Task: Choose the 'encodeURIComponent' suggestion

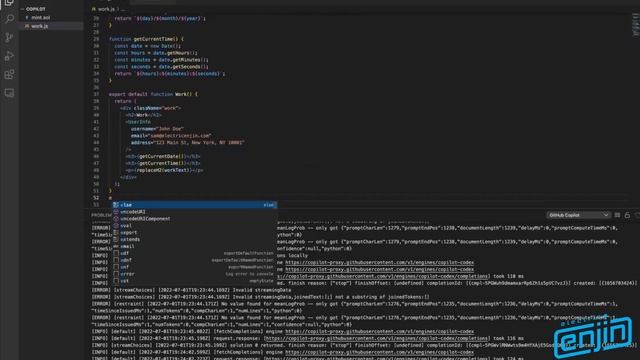Action: [195, 219]
